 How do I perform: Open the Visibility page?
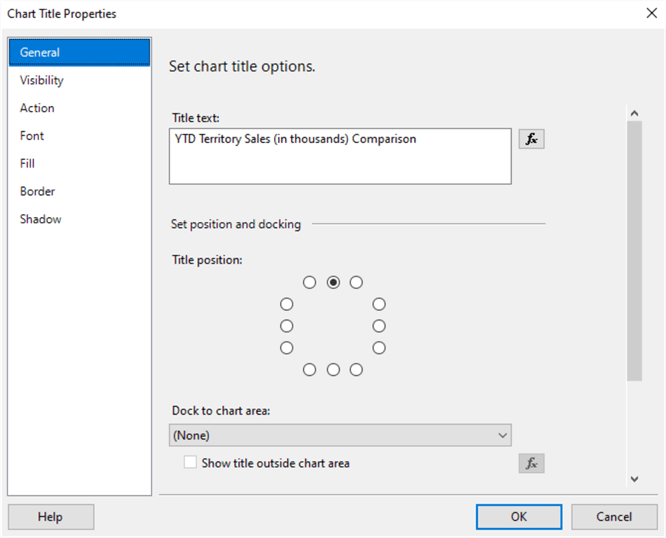pos(42,80)
